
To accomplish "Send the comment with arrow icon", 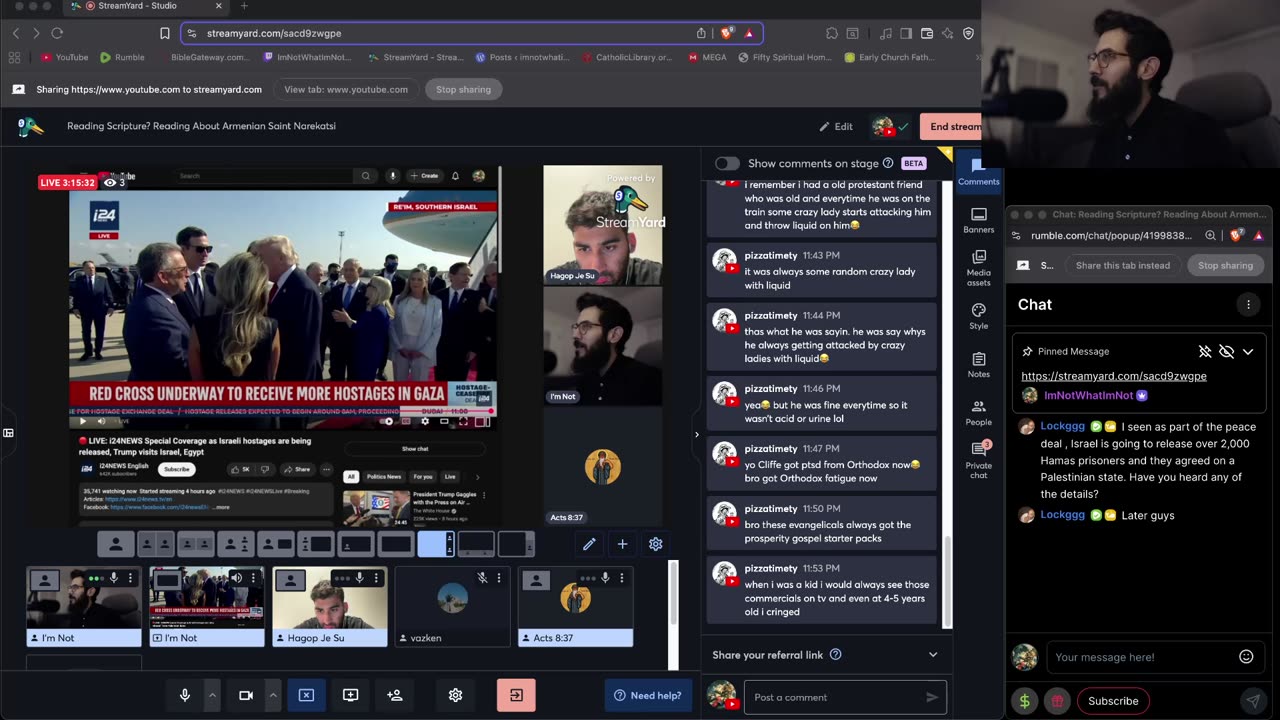I will pyautogui.click(x=932, y=697).
